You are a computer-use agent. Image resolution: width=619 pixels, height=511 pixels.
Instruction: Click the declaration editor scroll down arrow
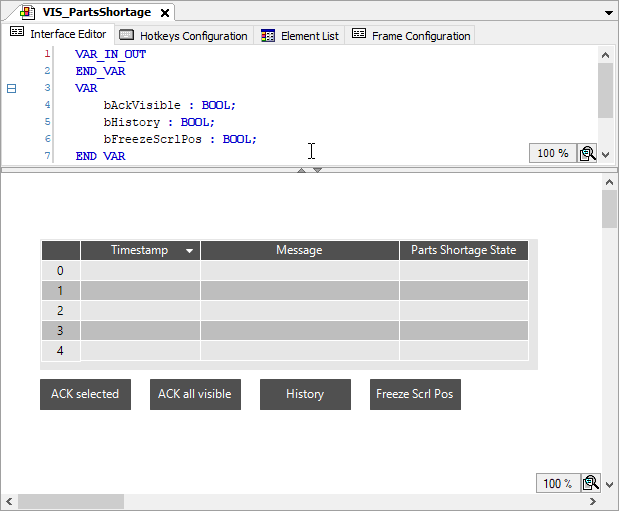tap(605, 155)
